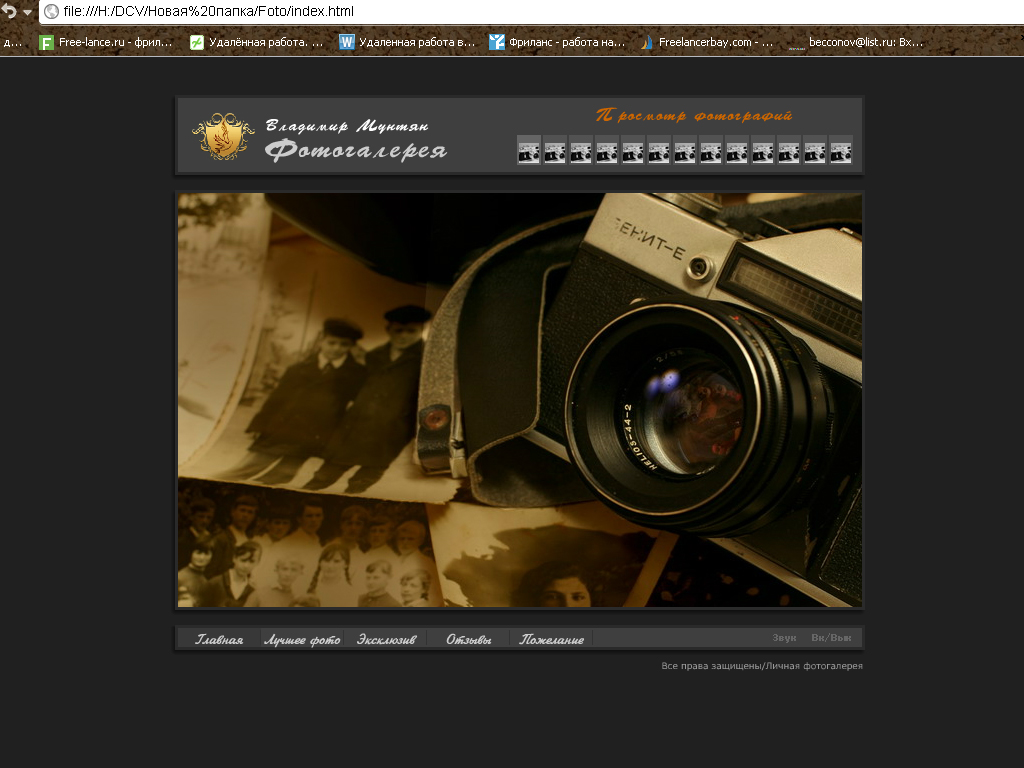Click the blue W bookmark favicon
Viewport: 1024px width, 768px height.
click(347, 42)
